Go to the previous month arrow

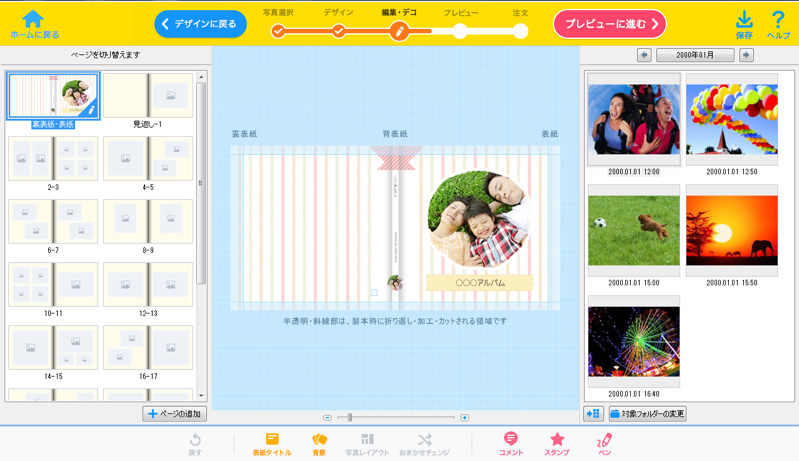click(644, 55)
